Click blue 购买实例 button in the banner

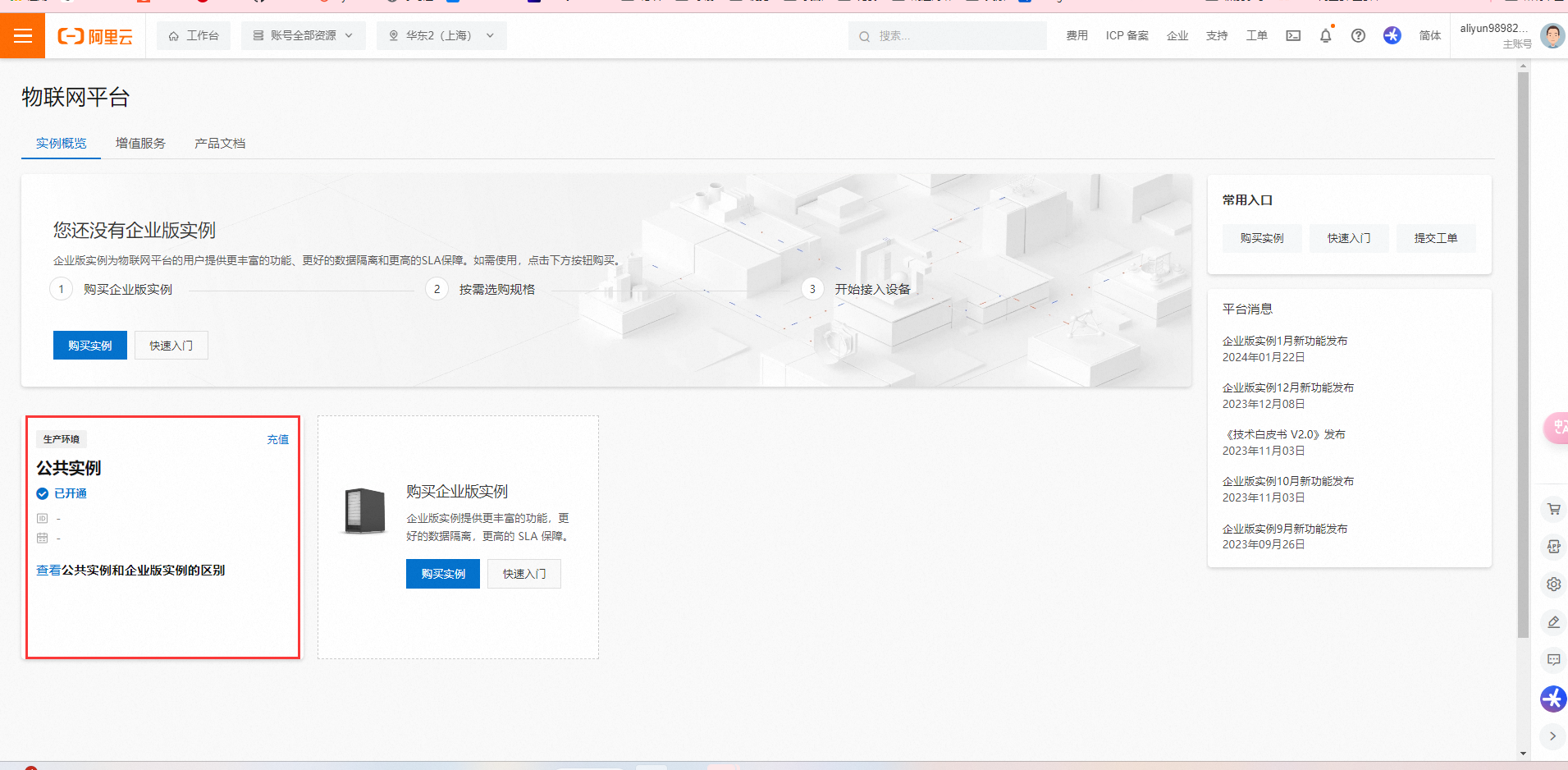point(90,346)
